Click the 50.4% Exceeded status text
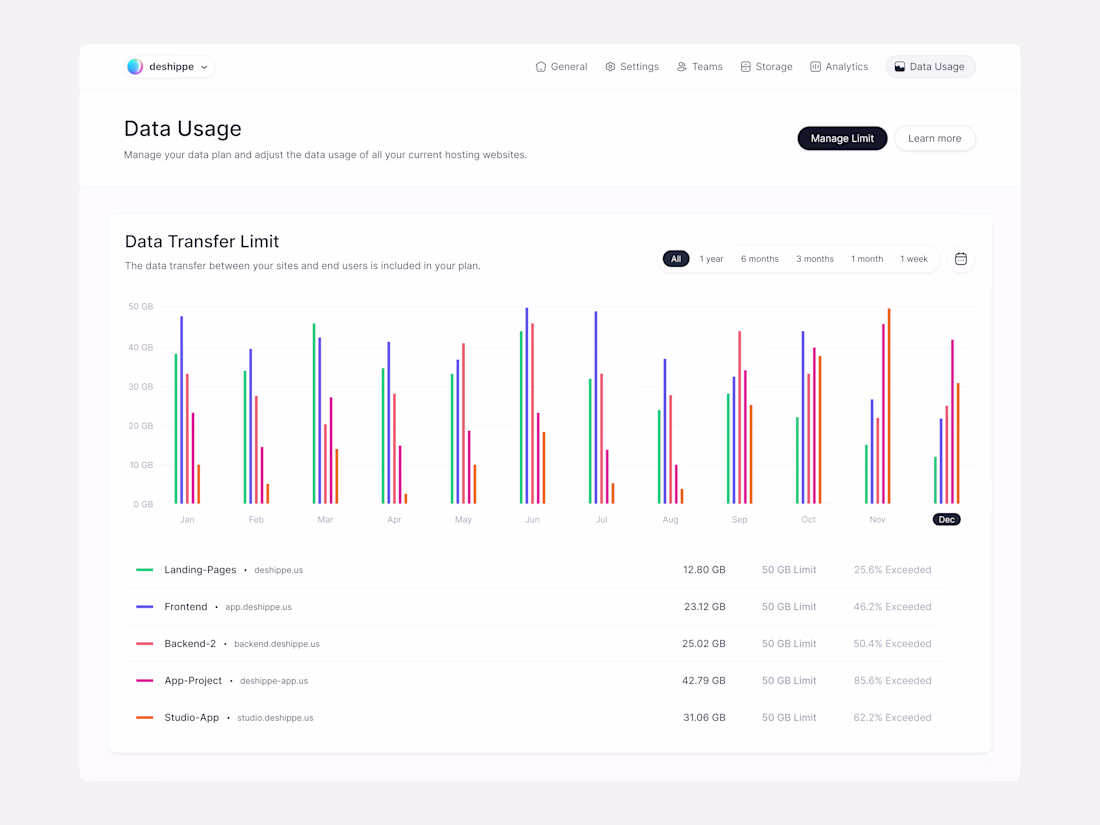Viewport: 1100px width, 825px height. click(x=892, y=643)
